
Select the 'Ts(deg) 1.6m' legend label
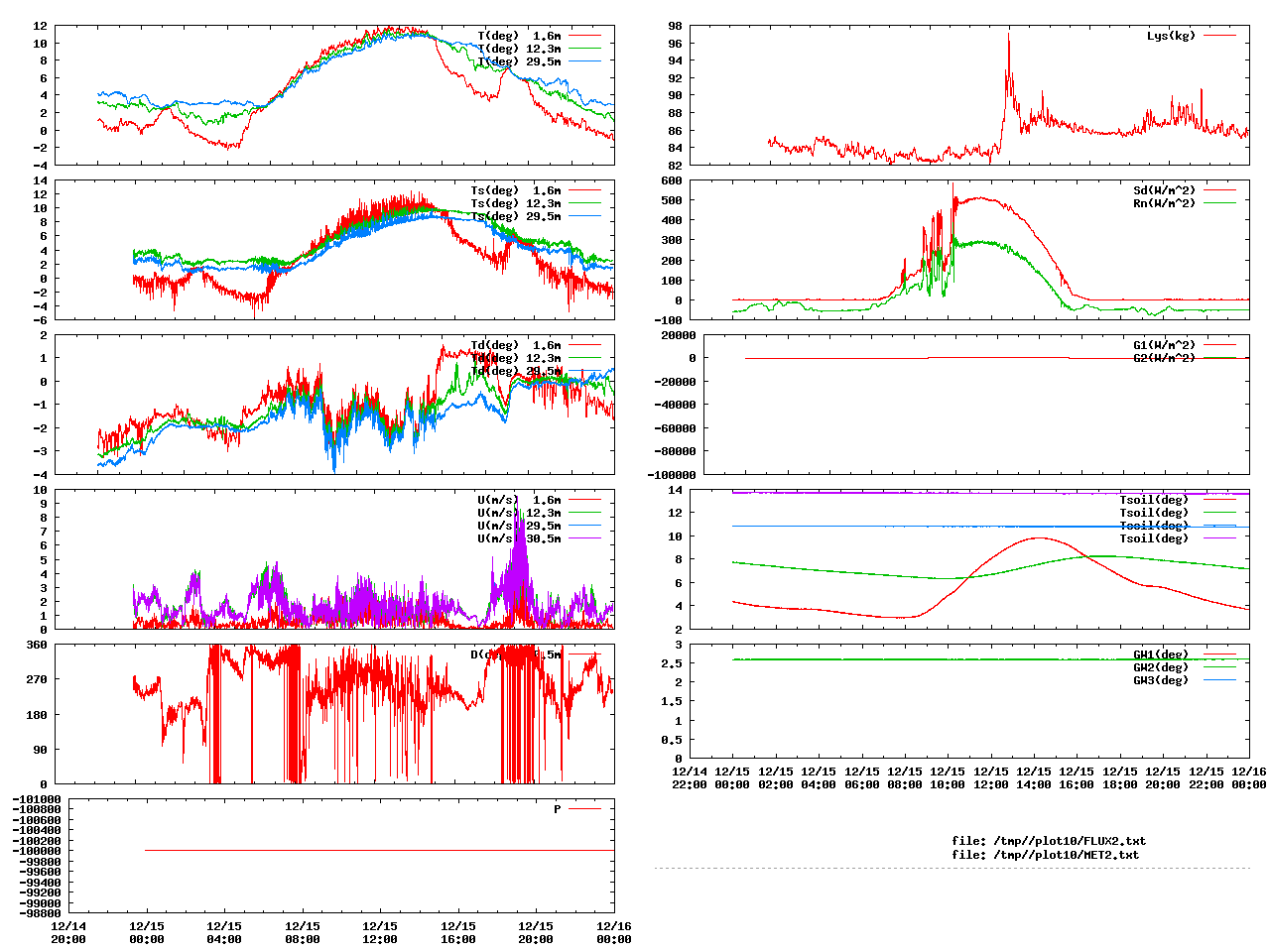click(516, 190)
